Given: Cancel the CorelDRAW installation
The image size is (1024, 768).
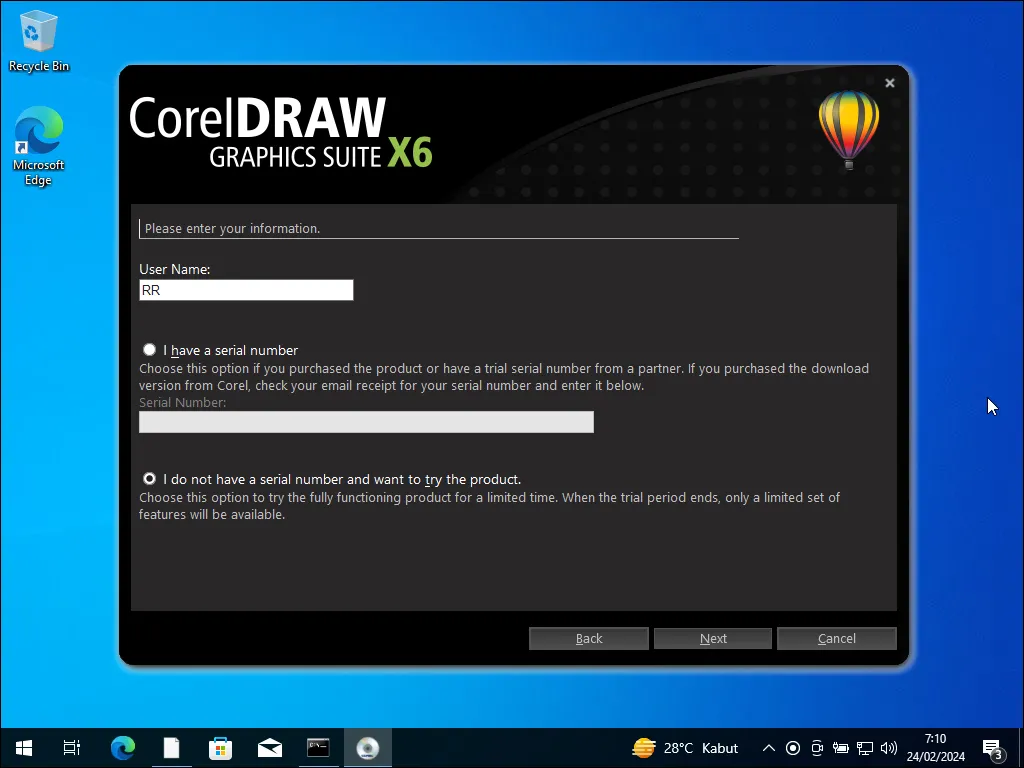Looking at the screenshot, I should pos(836,638).
